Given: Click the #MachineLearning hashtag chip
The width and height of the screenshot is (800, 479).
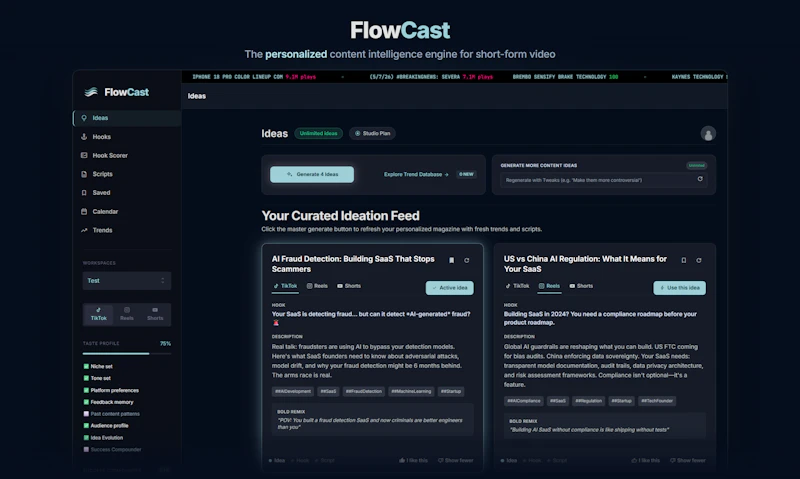Looking at the screenshot, I should click(411, 391).
